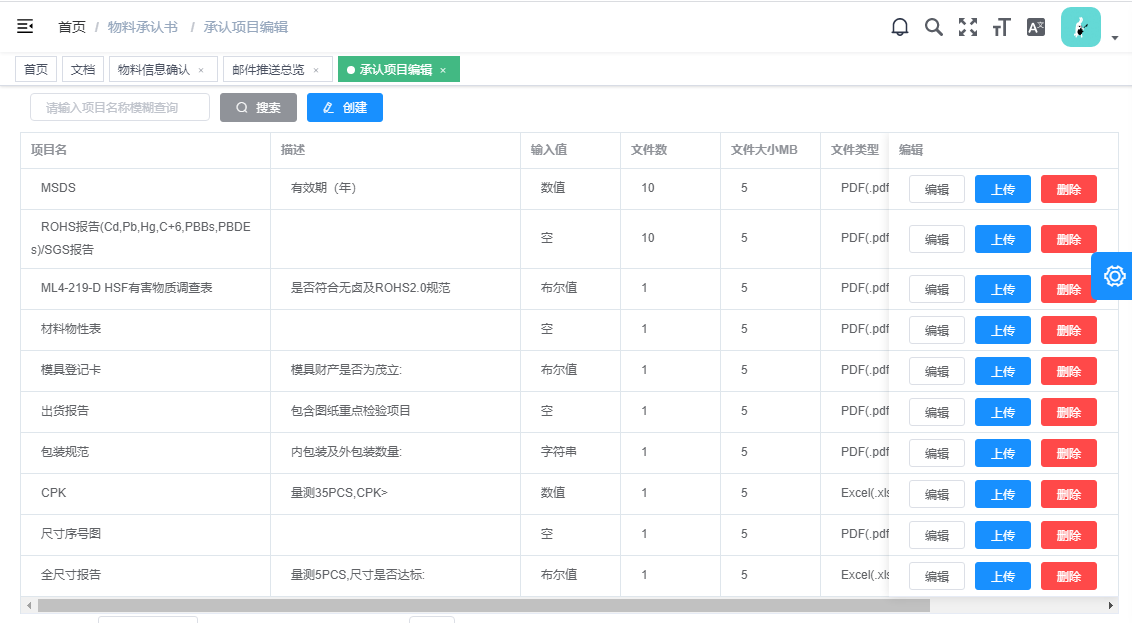
Task: Switch to the 首页 tab
Action: tap(36, 69)
